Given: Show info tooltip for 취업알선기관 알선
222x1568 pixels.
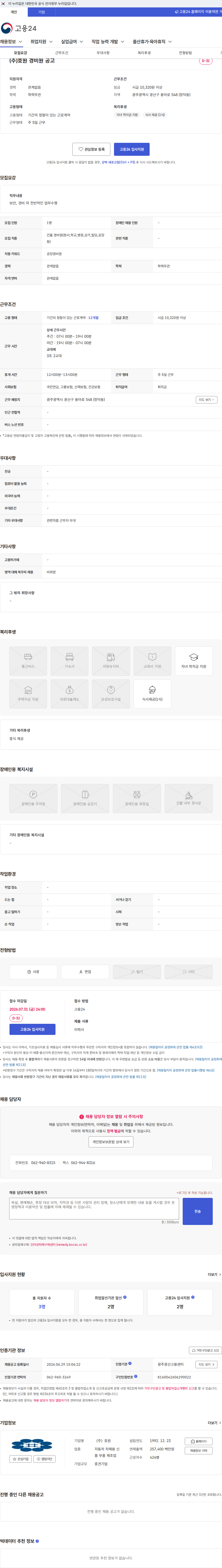Looking at the screenshot, I should click(125, 1297).
